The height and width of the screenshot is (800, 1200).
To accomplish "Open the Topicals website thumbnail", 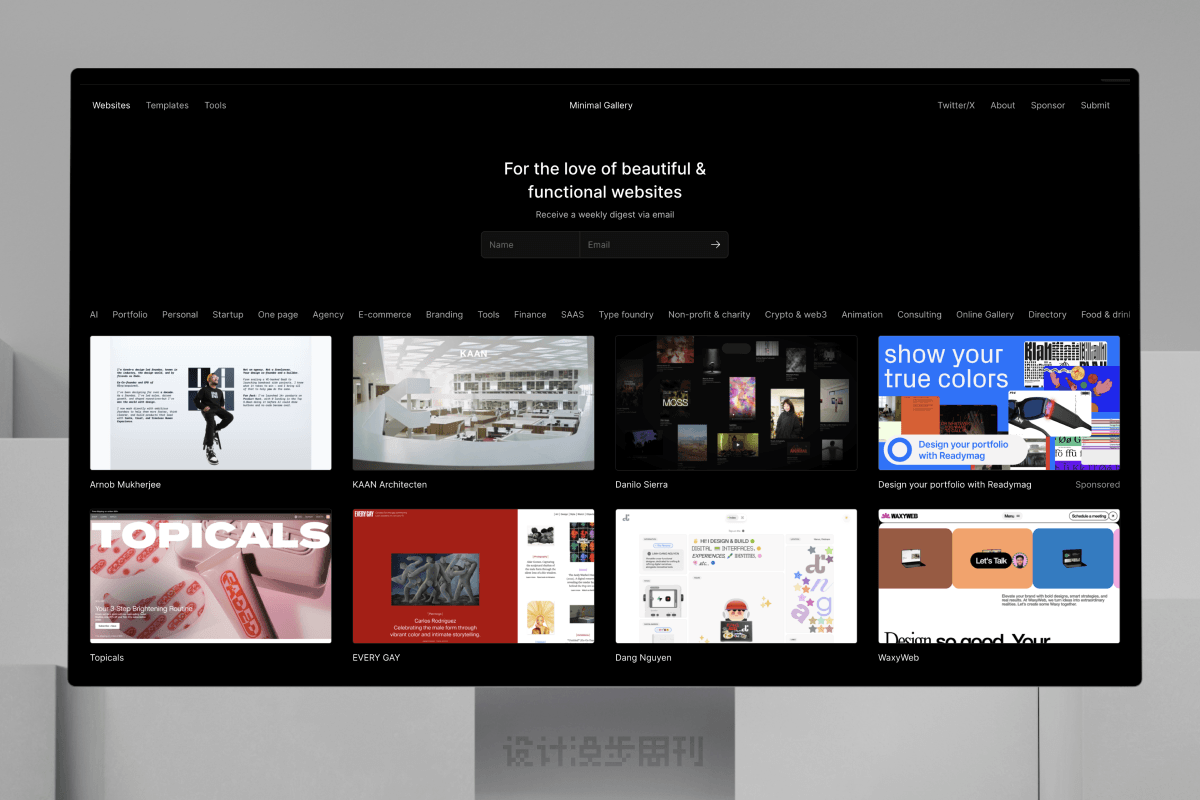I will (x=211, y=576).
